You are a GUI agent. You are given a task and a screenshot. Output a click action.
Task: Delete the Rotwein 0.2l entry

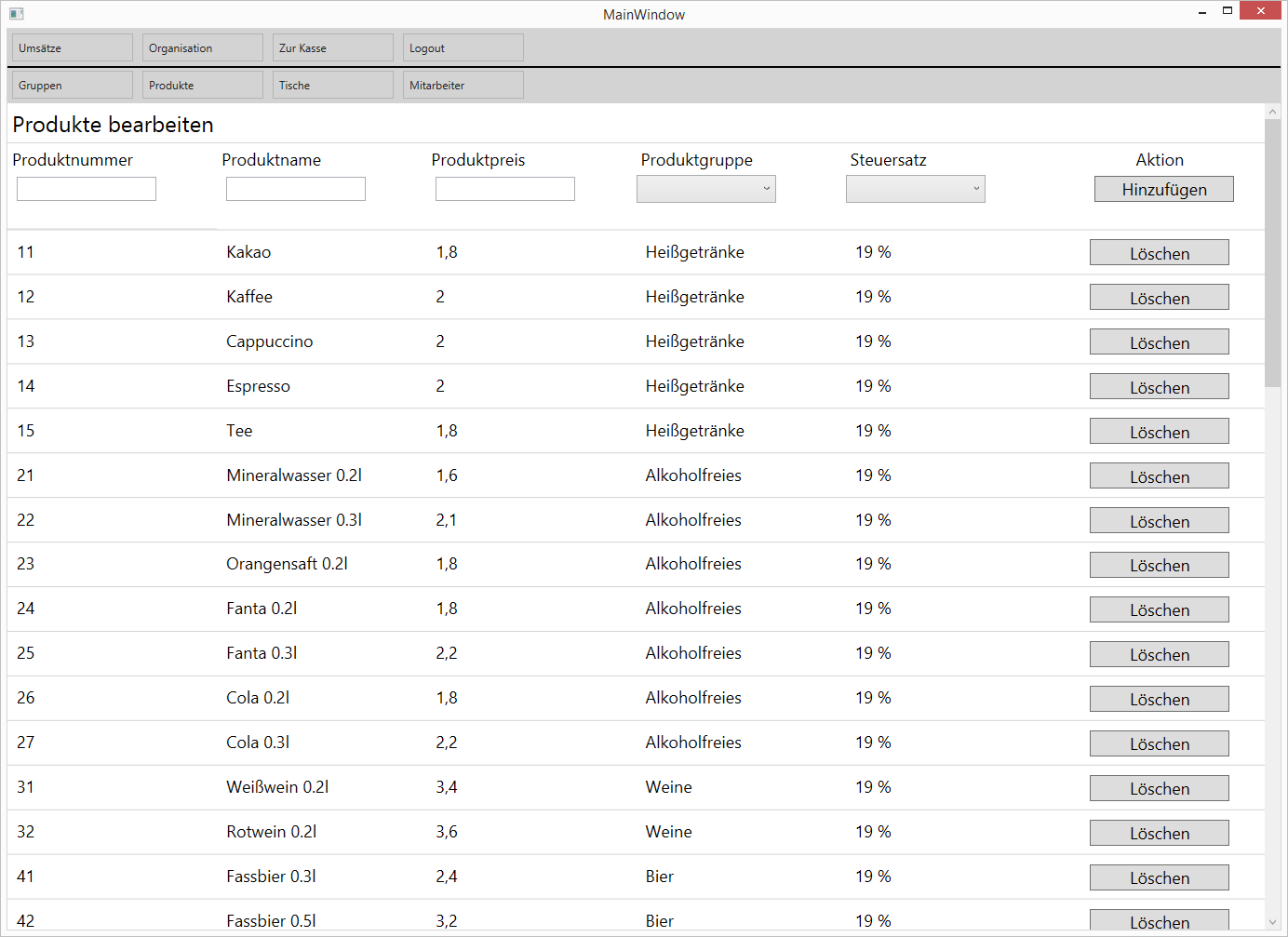(x=1159, y=833)
